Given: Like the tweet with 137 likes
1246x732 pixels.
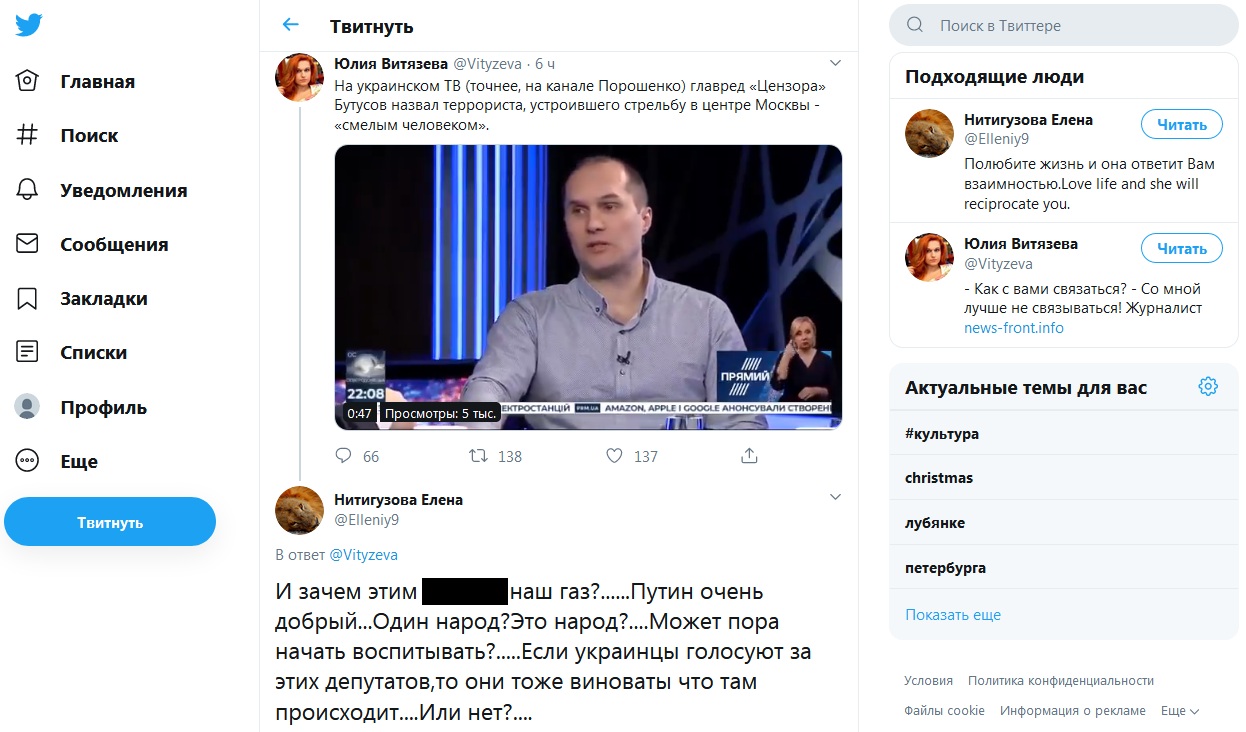Looking at the screenshot, I should click(x=614, y=455).
